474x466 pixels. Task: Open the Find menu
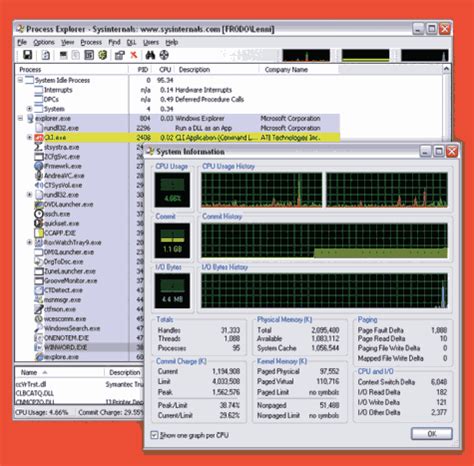[x=114, y=42]
